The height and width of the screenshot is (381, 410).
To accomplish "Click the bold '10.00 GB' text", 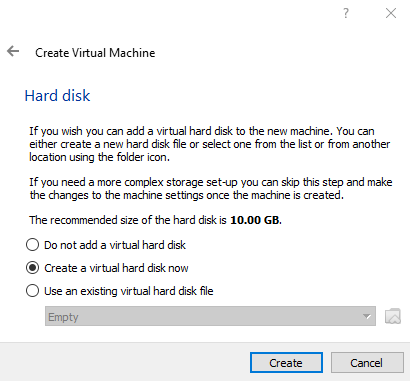I will tap(256, 220).
